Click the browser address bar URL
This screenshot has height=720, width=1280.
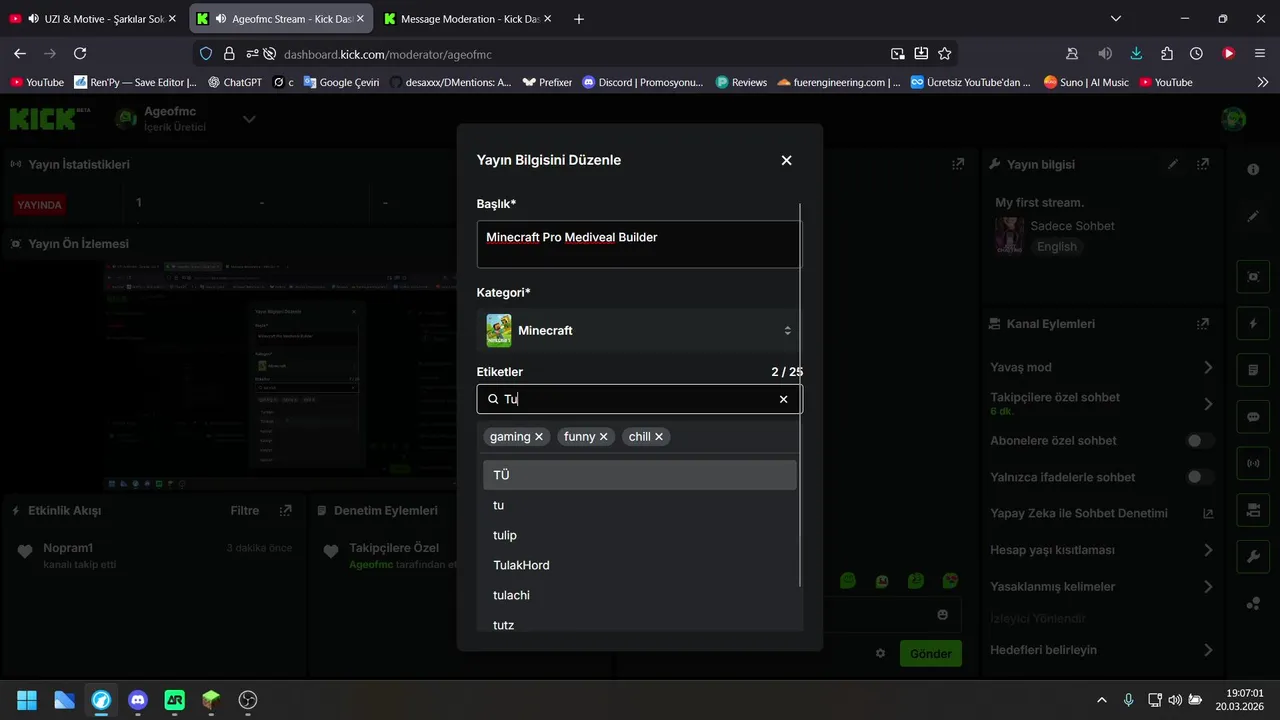pos(388,54)
